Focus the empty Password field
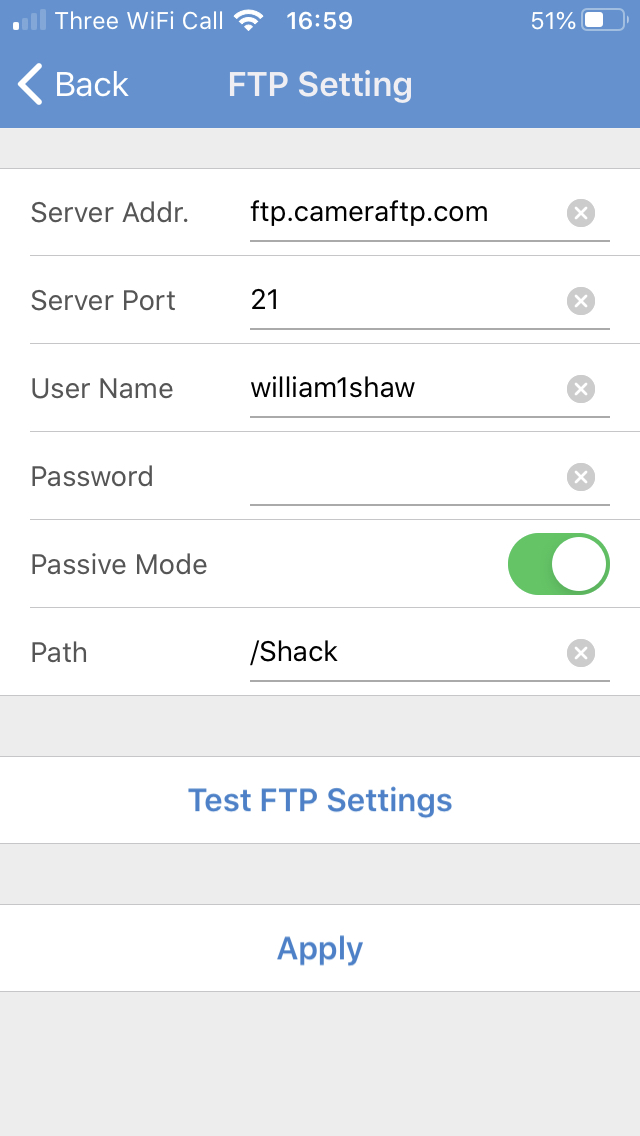Image resolution: width=640 pixels, height=1136 pixels. pyautogui.click(x=406, y=477)
